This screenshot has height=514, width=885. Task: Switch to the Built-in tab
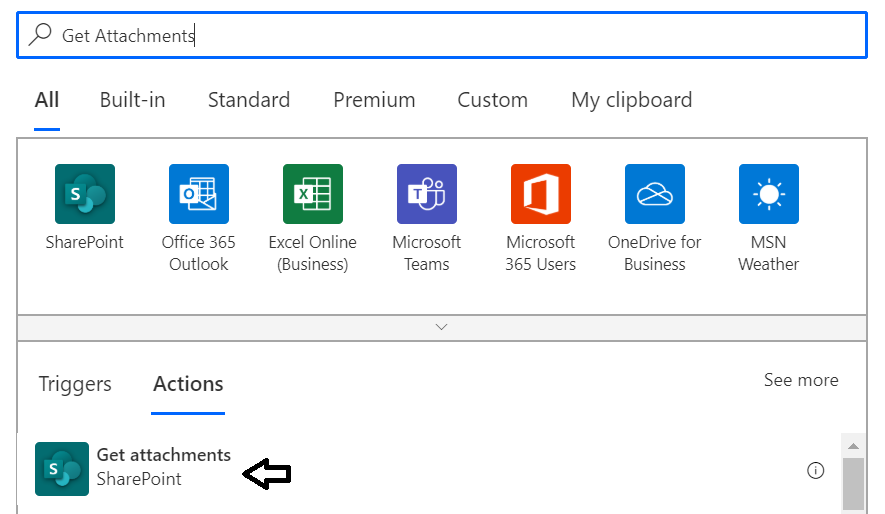(133, 100)
